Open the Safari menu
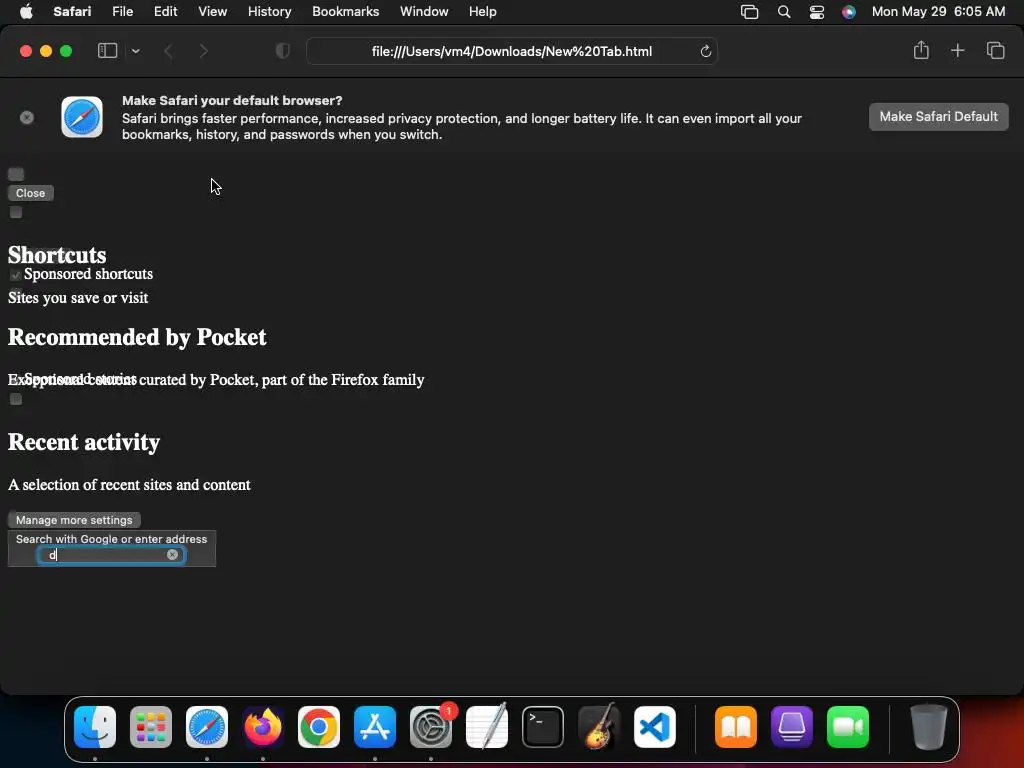This screenshot has height=768, width=1024. click(72, 12)
